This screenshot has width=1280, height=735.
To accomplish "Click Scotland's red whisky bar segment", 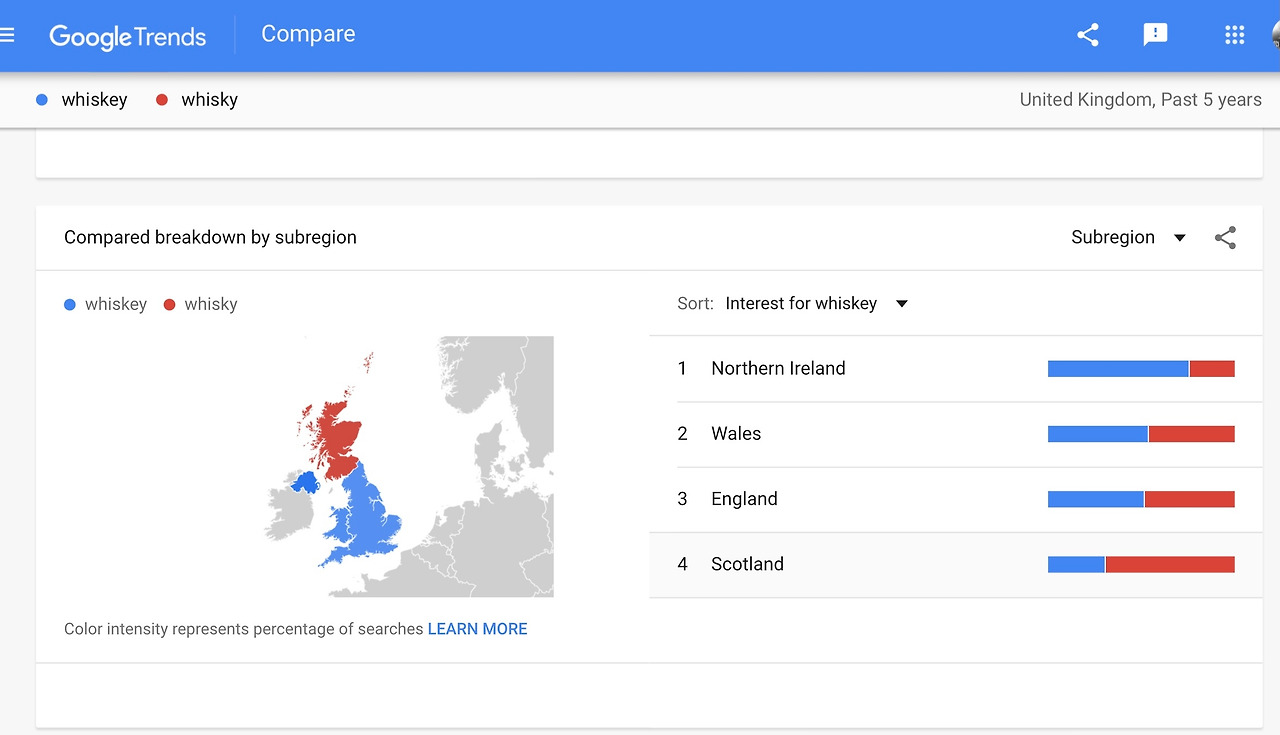I will [x=1170, y=565].
